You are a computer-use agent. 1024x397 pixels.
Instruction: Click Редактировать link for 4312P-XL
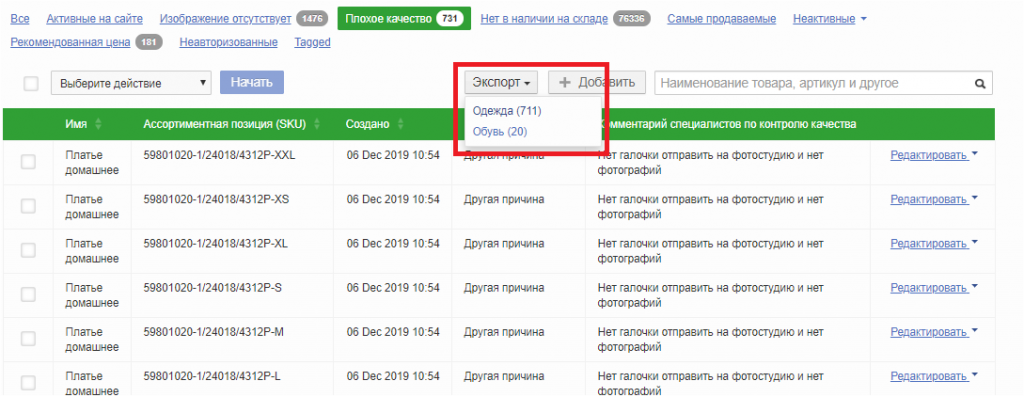coord(928,244)
